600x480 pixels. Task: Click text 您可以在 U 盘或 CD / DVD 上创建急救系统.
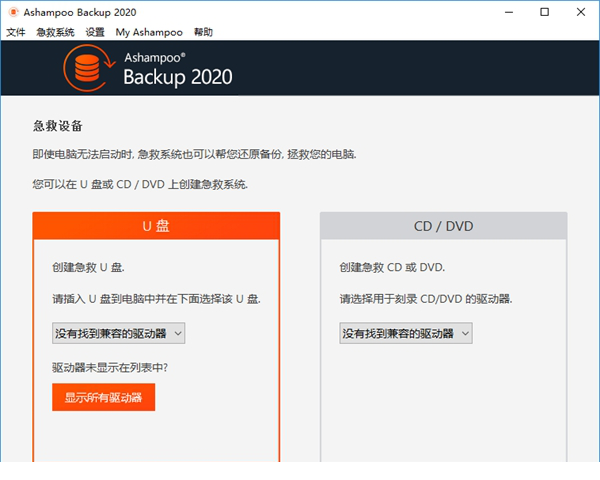140,184
